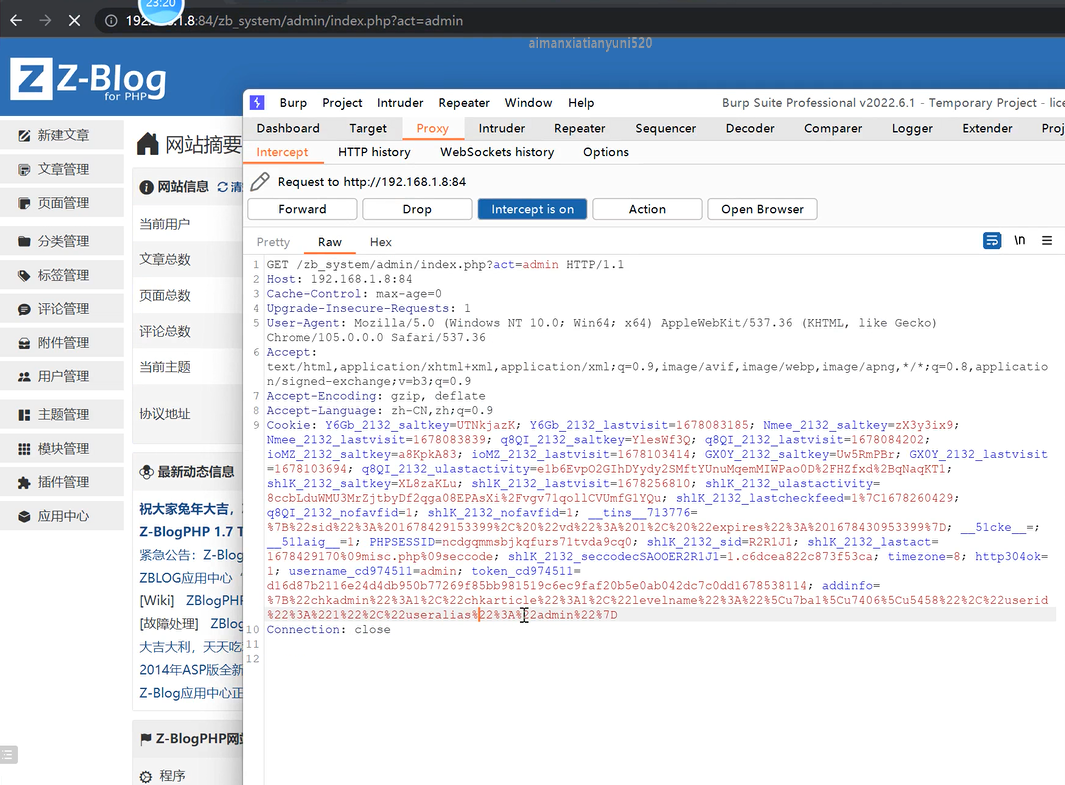Select the Intercept sub-tab
The width and height of the screenshot is (1065, 785).
pos(282,152)
